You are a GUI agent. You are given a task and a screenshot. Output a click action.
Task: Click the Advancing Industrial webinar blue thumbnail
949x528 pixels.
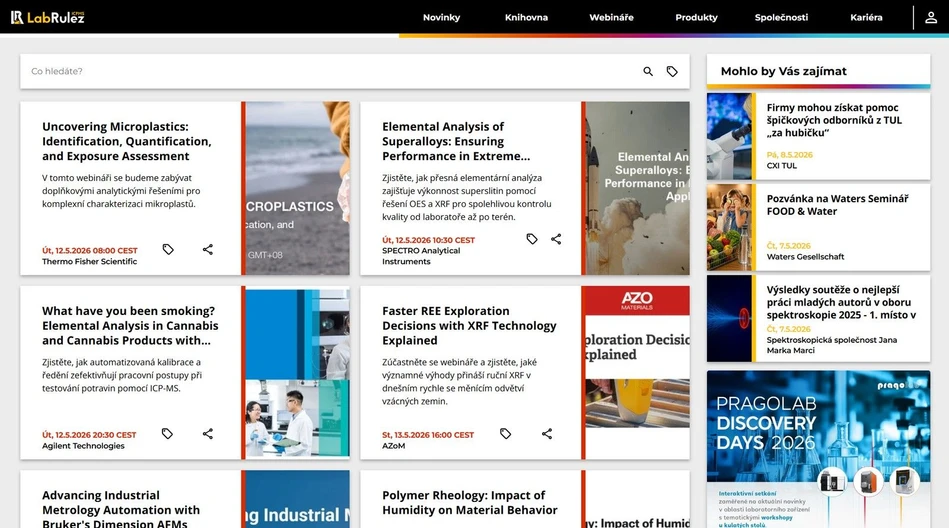[297, 500]
